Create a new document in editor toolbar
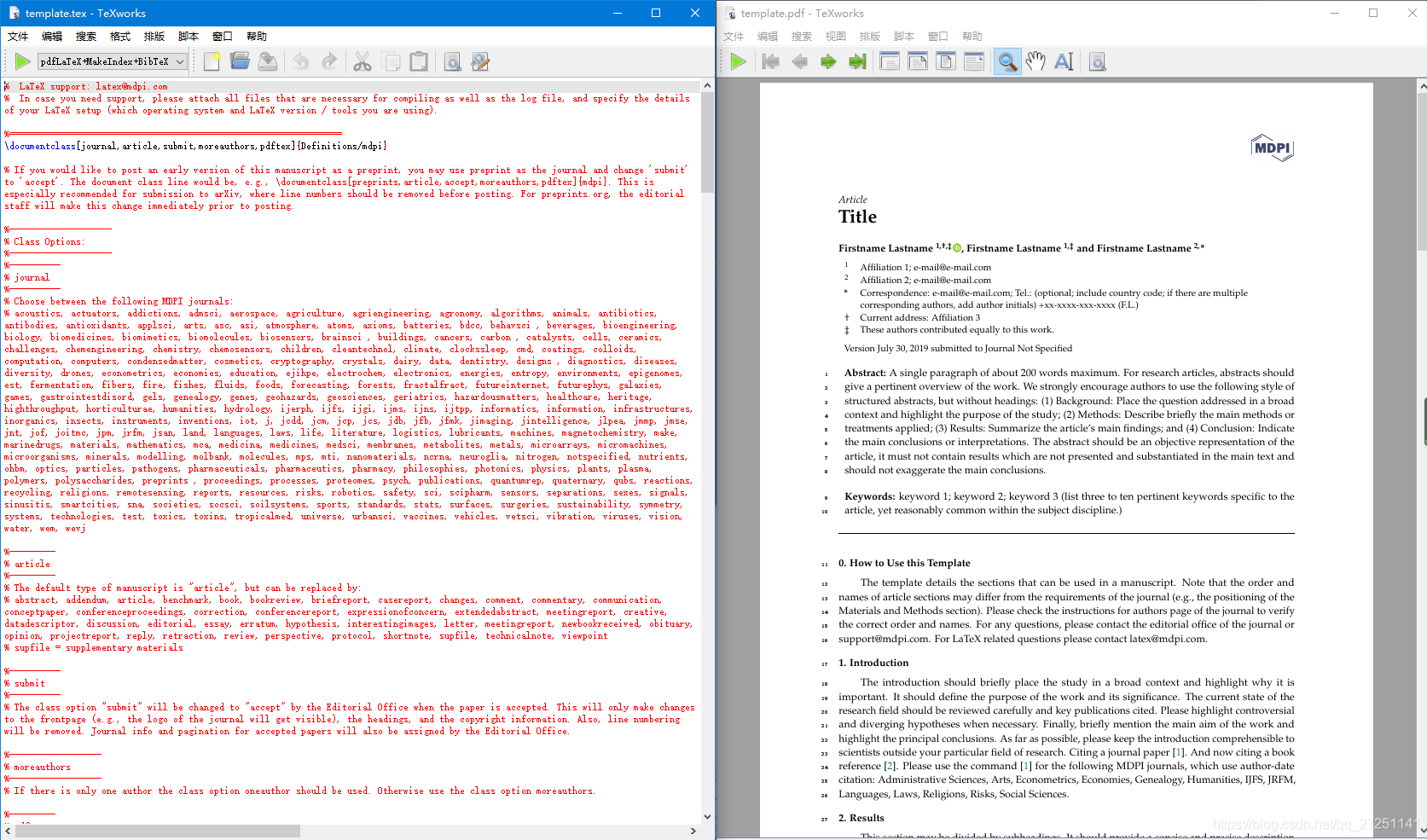 pos(212,61)
